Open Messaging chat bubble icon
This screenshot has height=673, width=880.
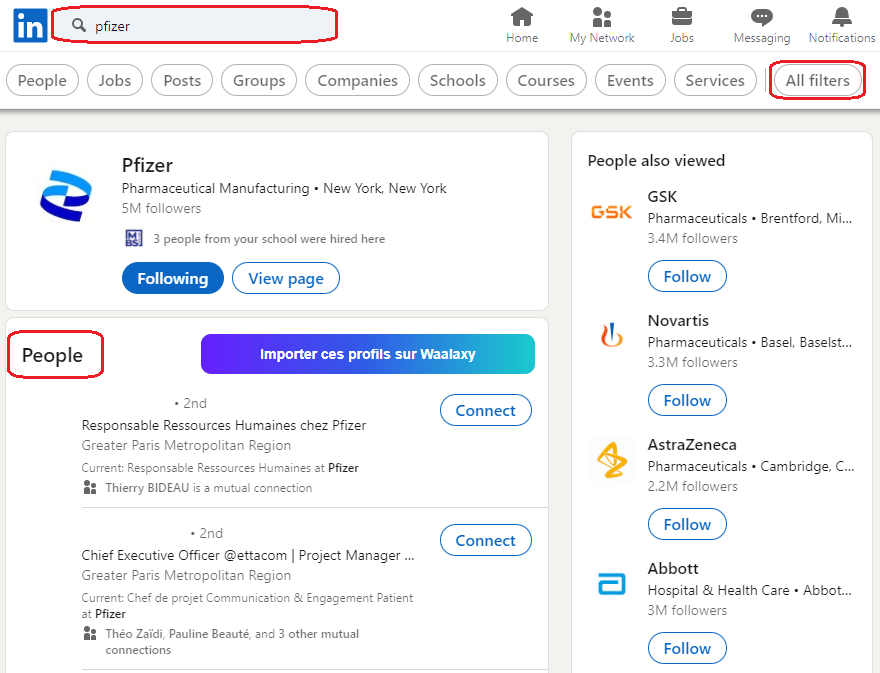pos(762,17)
